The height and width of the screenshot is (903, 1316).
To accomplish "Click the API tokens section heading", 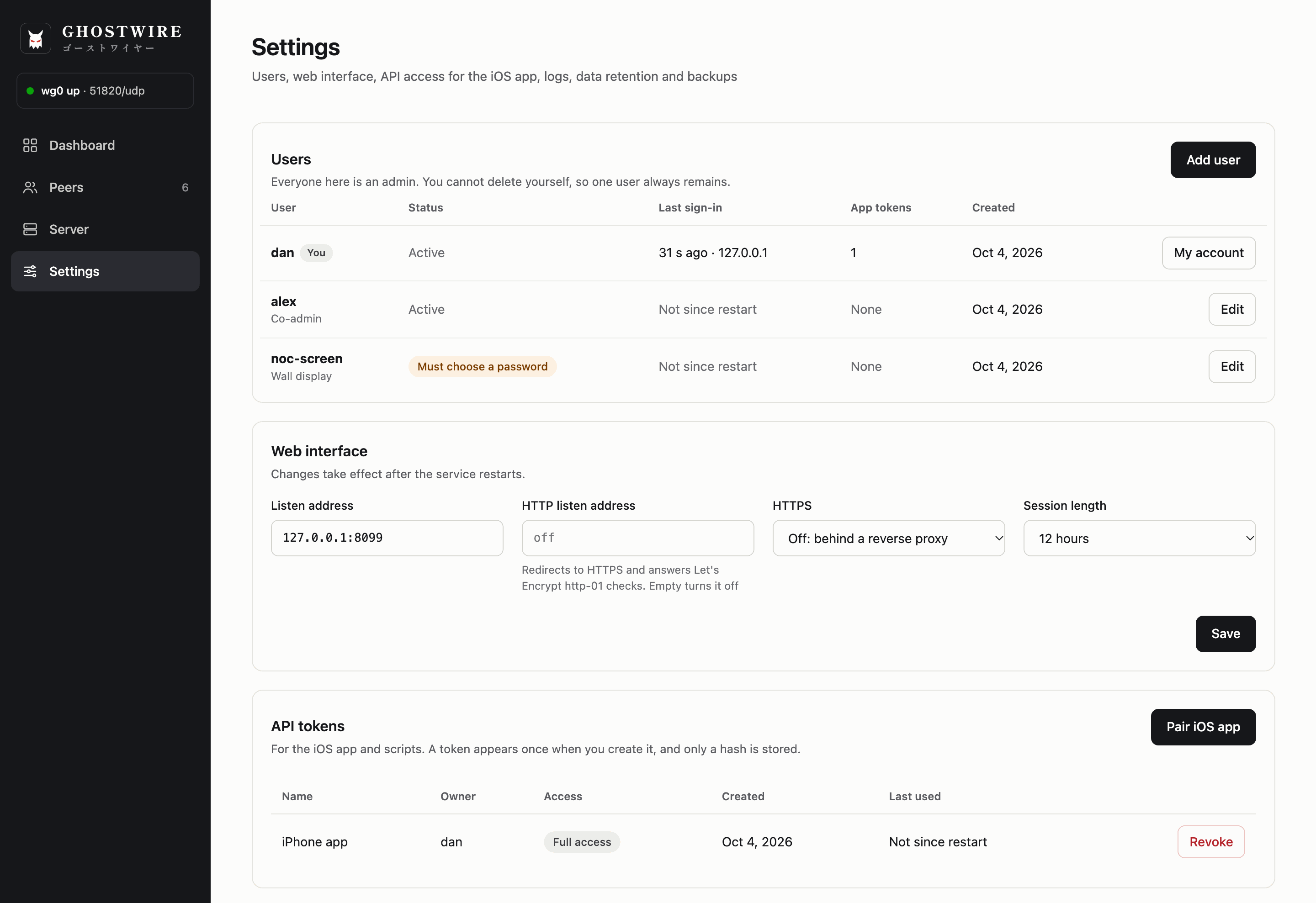I will 308,726.
